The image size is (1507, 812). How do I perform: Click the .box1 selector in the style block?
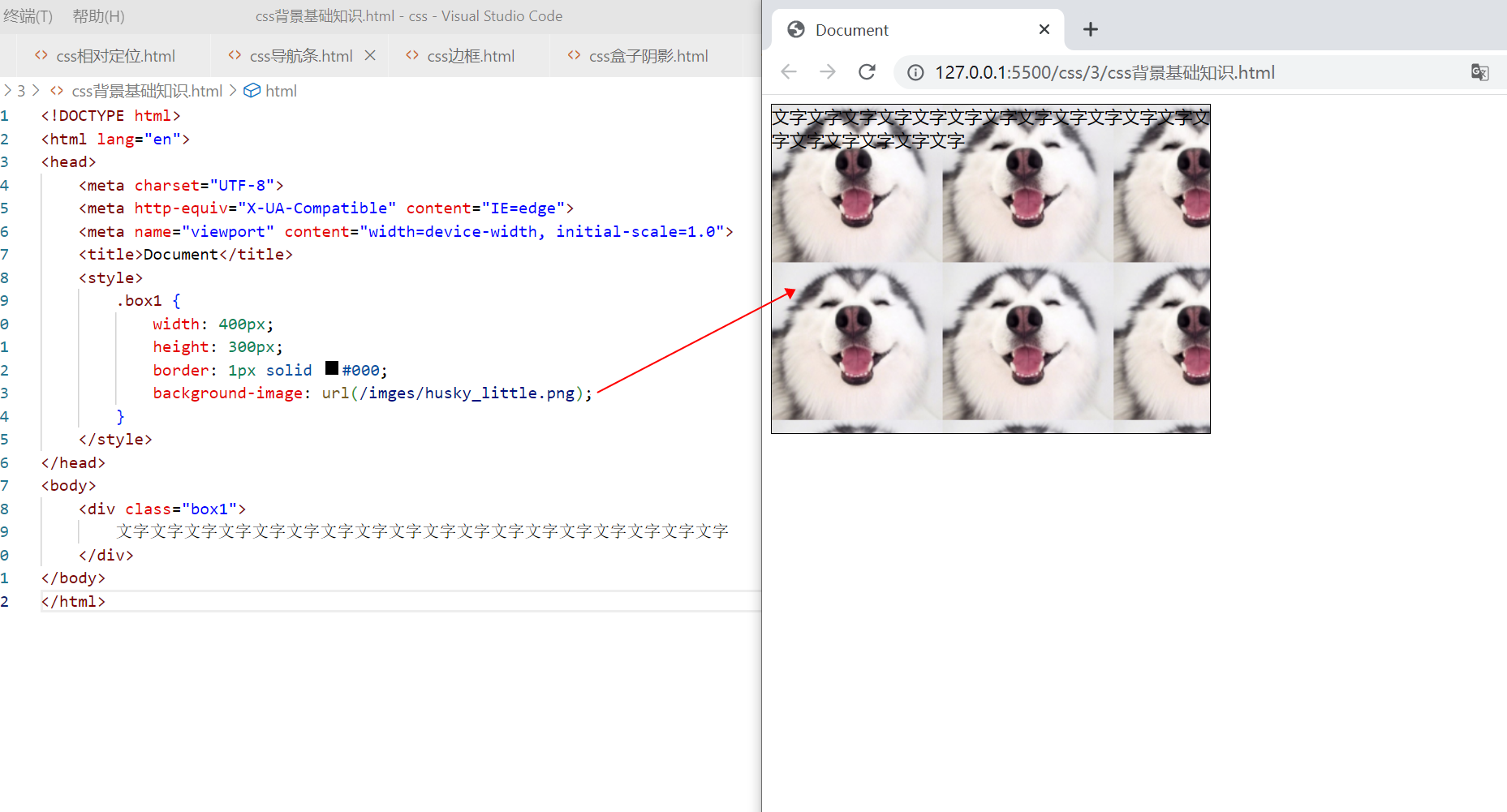click(139, 301)
